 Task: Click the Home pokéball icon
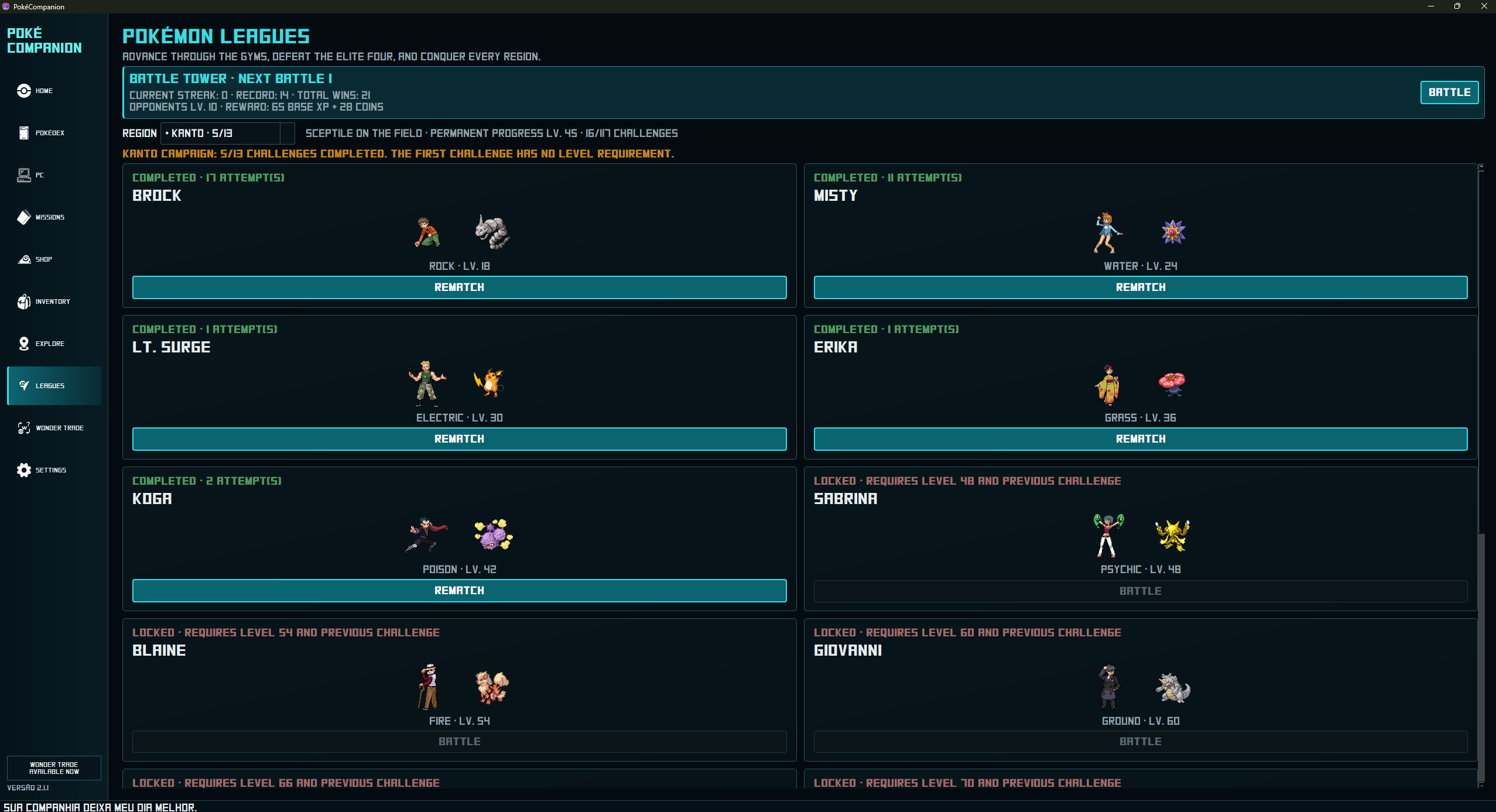pos(24,91)
